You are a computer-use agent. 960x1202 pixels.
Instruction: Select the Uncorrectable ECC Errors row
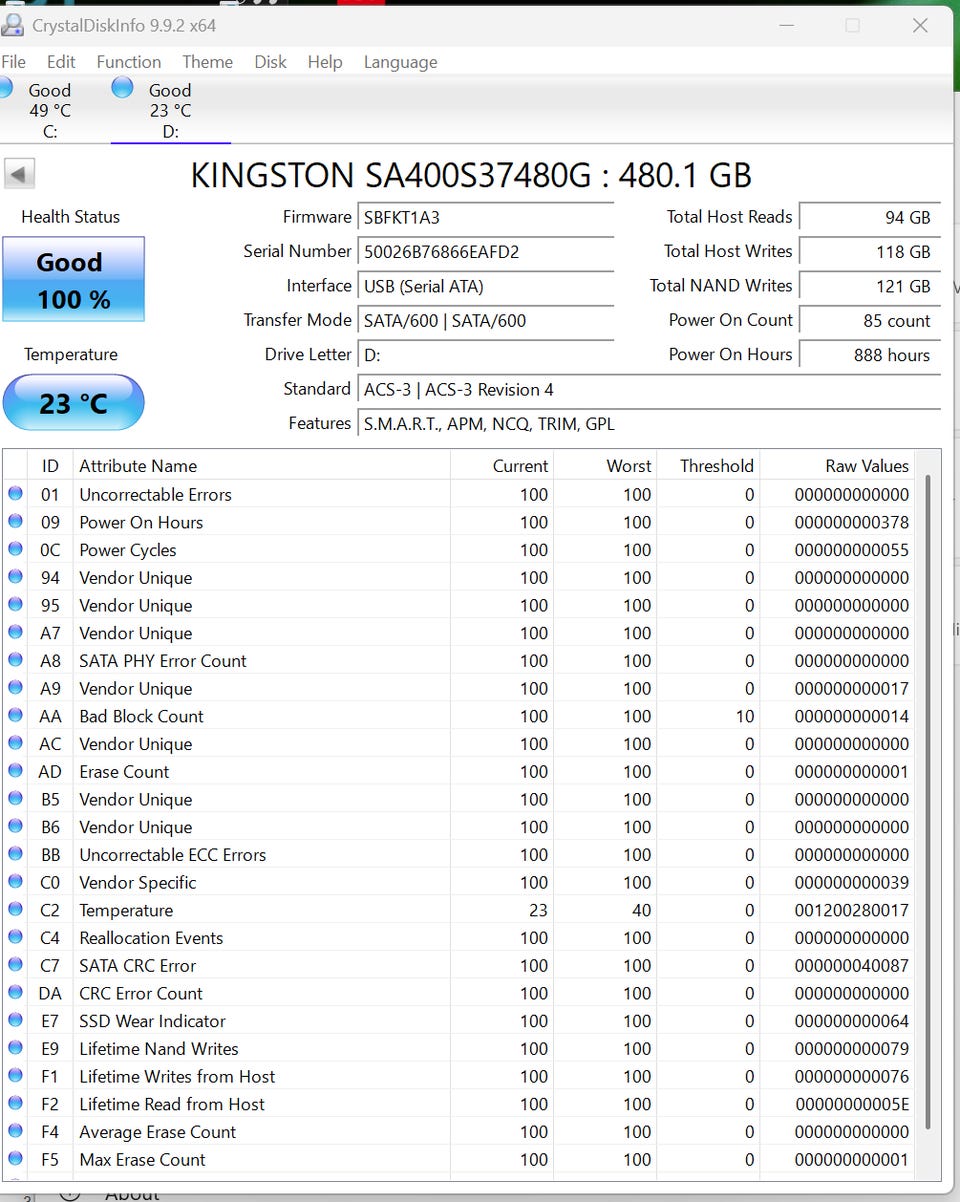click(460, 855)
